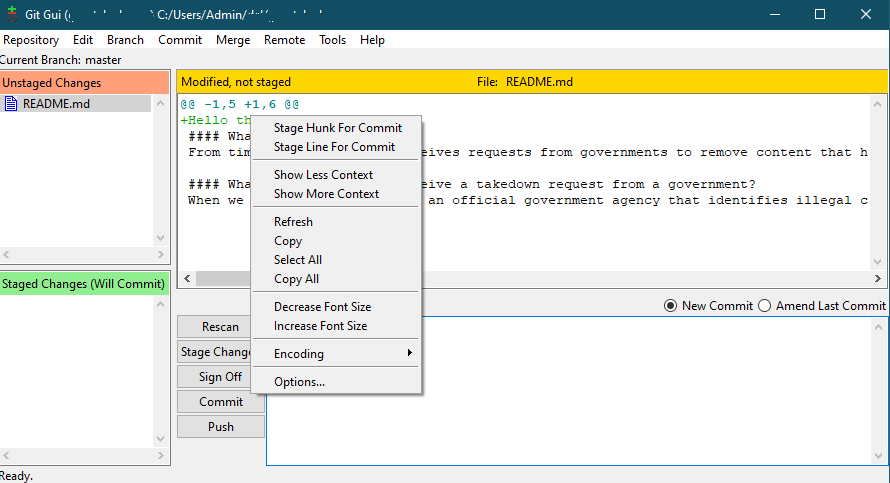Viewport: 890px width, 483px height.
Task: Click the Staged Changes list's scroll right arrow
Action: coord(161,455)
